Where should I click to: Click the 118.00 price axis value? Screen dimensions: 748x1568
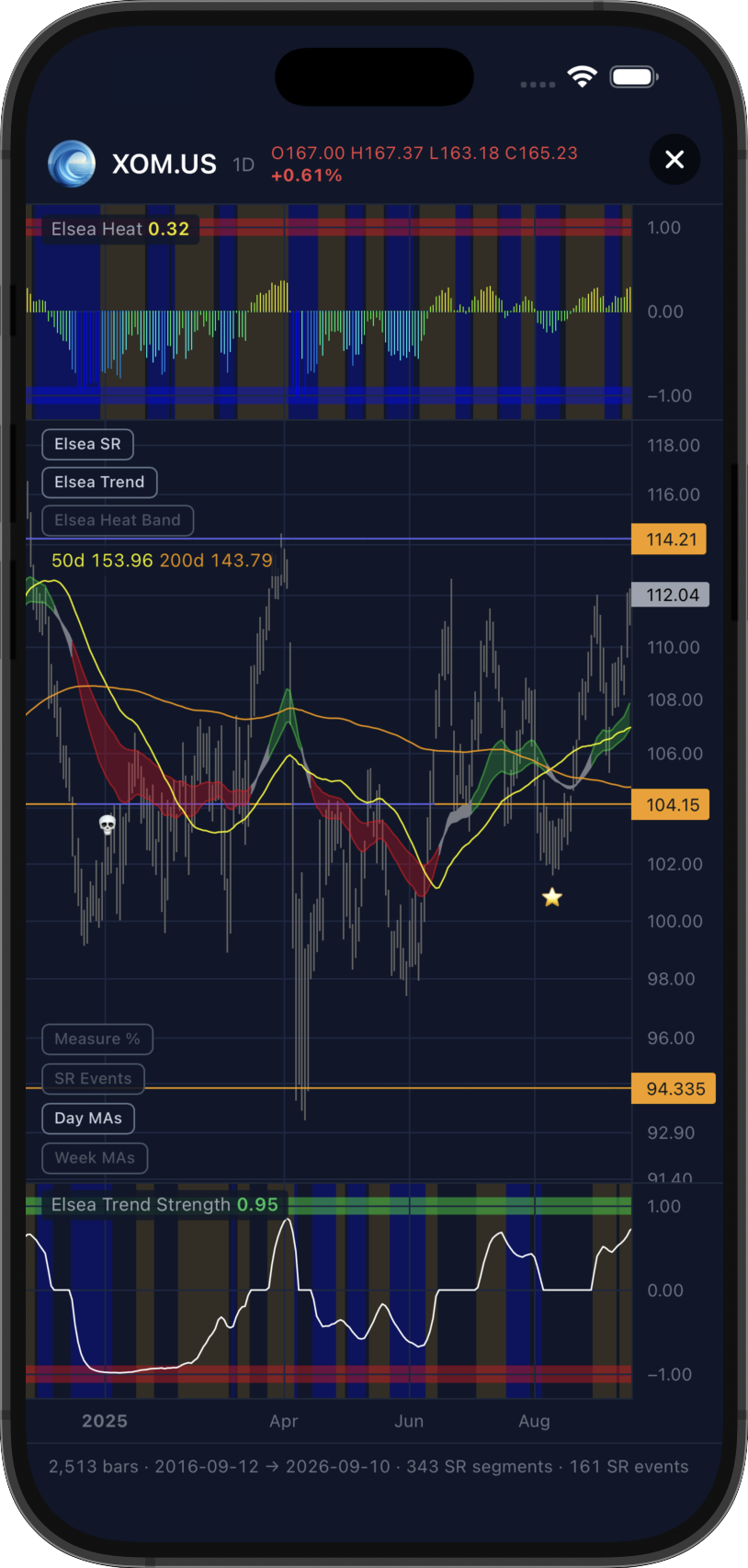coord(674,446)
